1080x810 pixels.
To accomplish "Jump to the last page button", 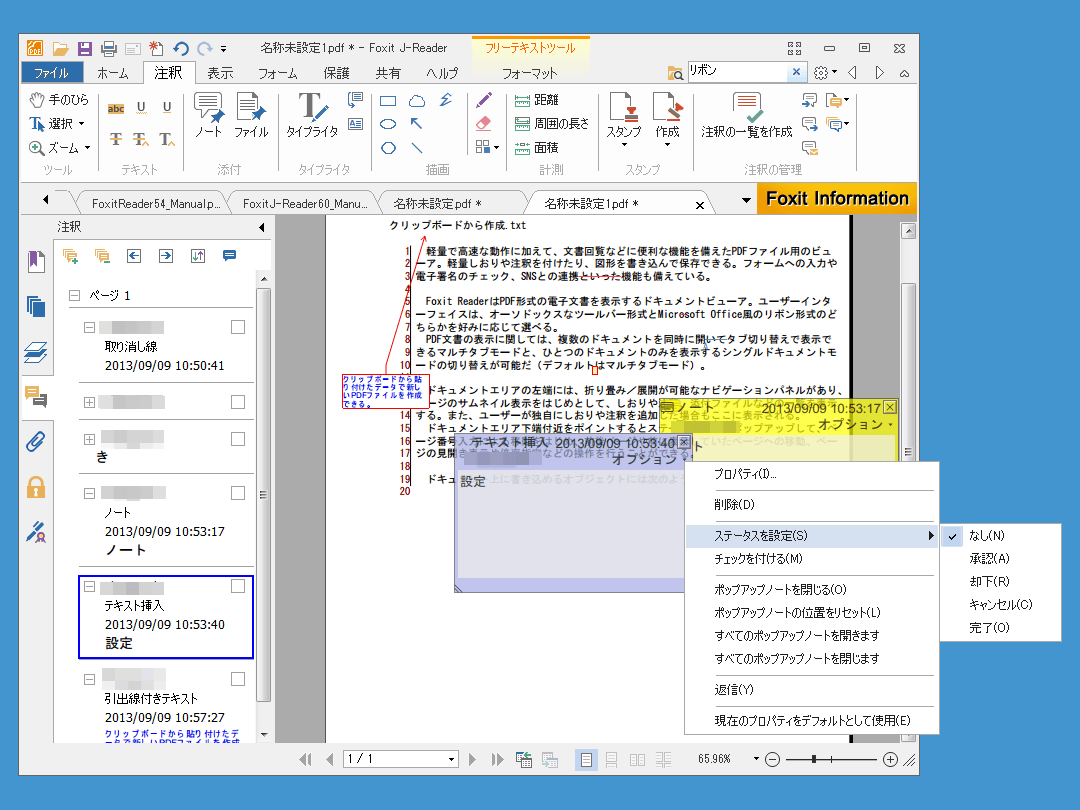I will point(497,759).
